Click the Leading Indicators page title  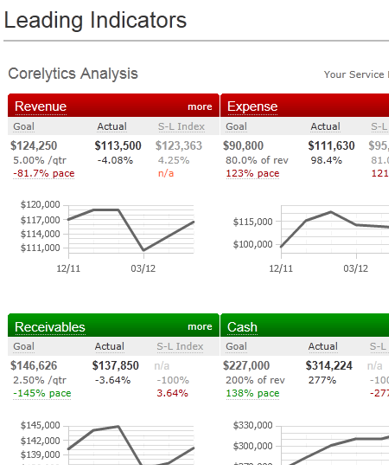(x=95, y=20)
